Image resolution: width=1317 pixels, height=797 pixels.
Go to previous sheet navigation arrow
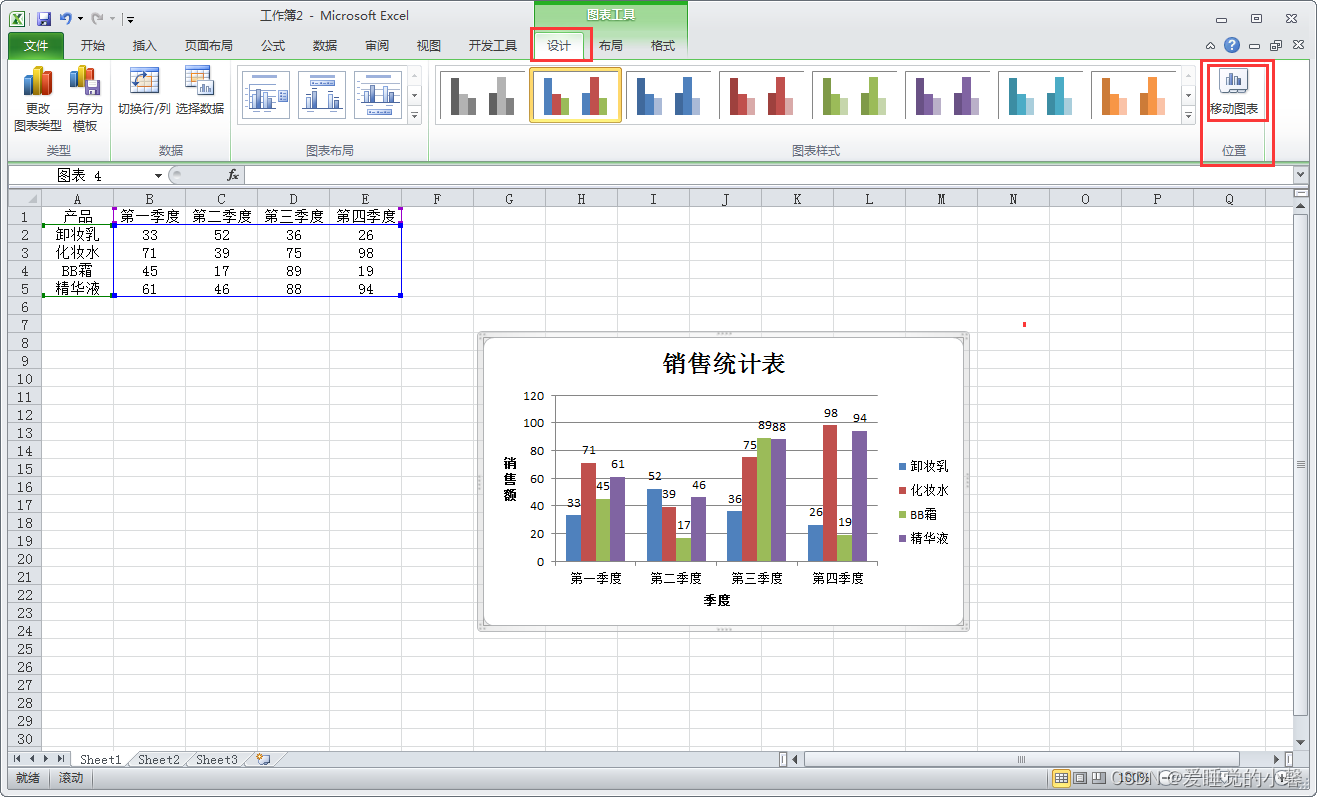coord(32,759)
